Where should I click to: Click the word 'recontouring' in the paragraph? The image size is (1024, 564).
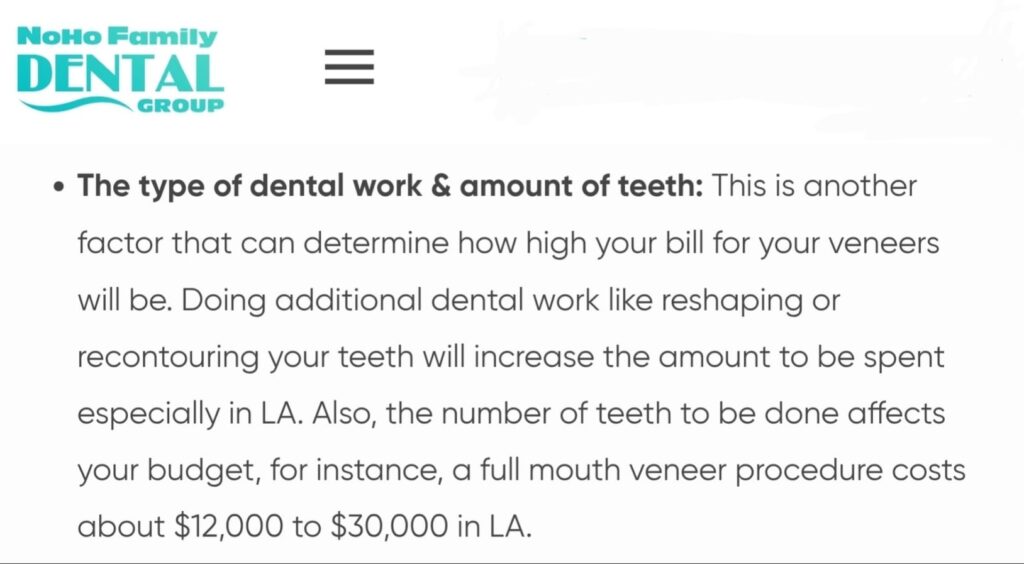coord(168,358)
